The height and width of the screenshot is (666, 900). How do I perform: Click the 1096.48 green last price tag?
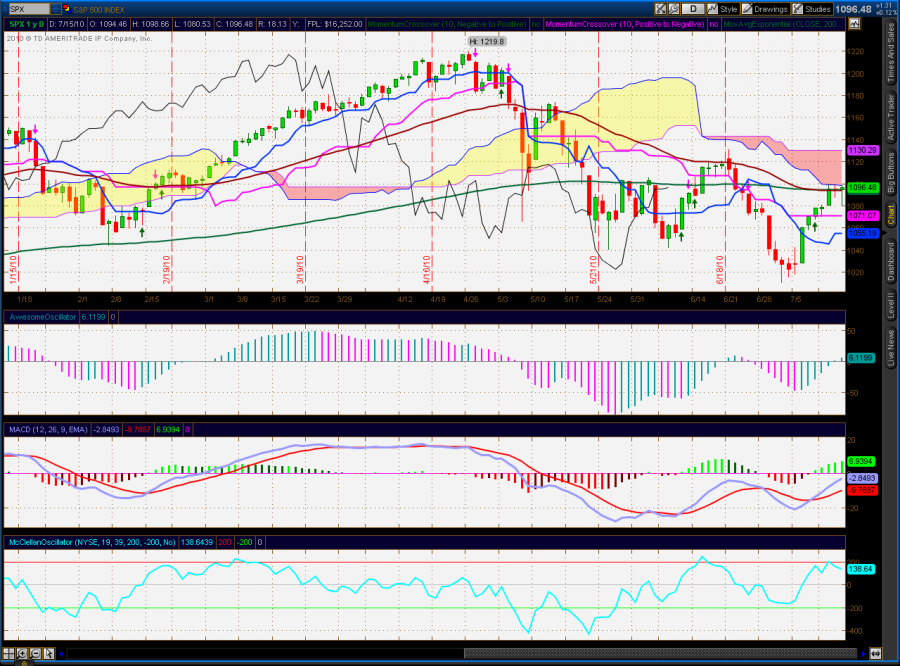coord(863,187)
